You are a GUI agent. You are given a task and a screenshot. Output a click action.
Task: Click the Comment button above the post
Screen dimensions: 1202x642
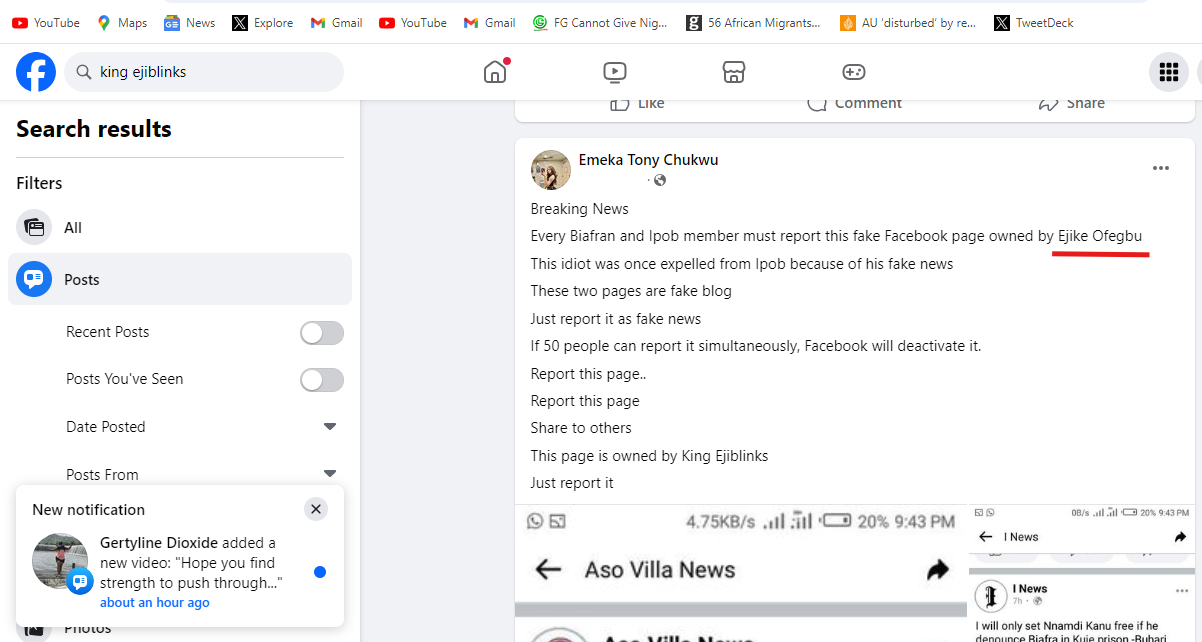(x=854, y=103)
